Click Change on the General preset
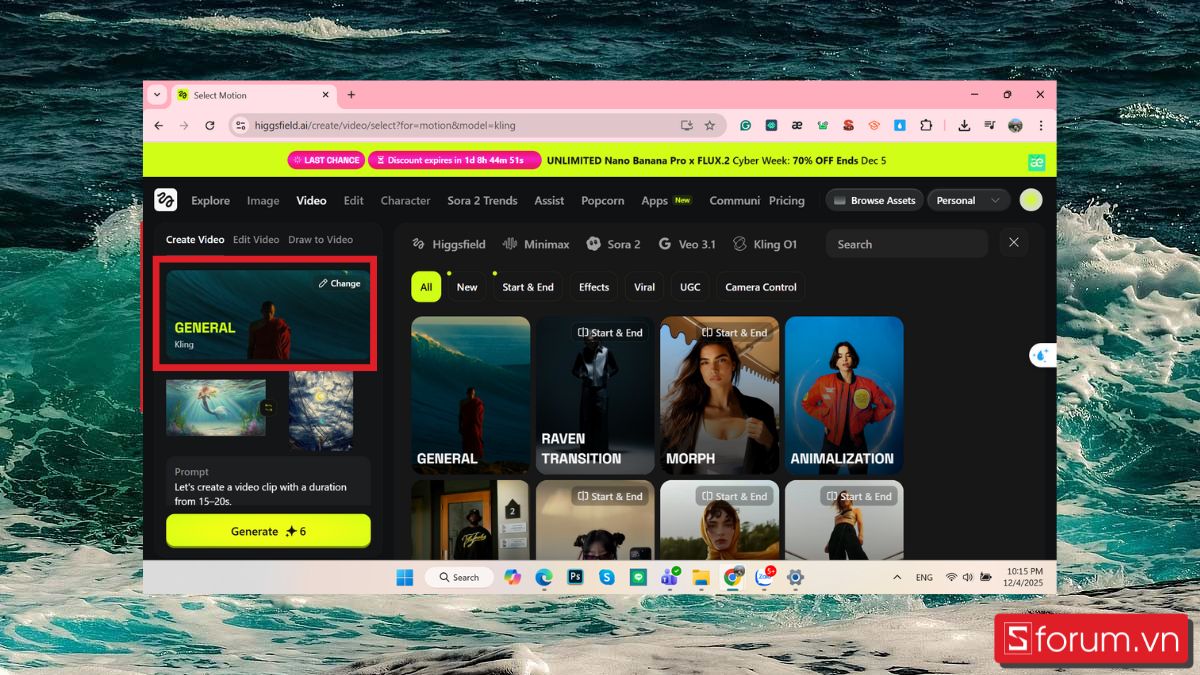This screenshot has width=1200, height=675. [x=340, y=283]
